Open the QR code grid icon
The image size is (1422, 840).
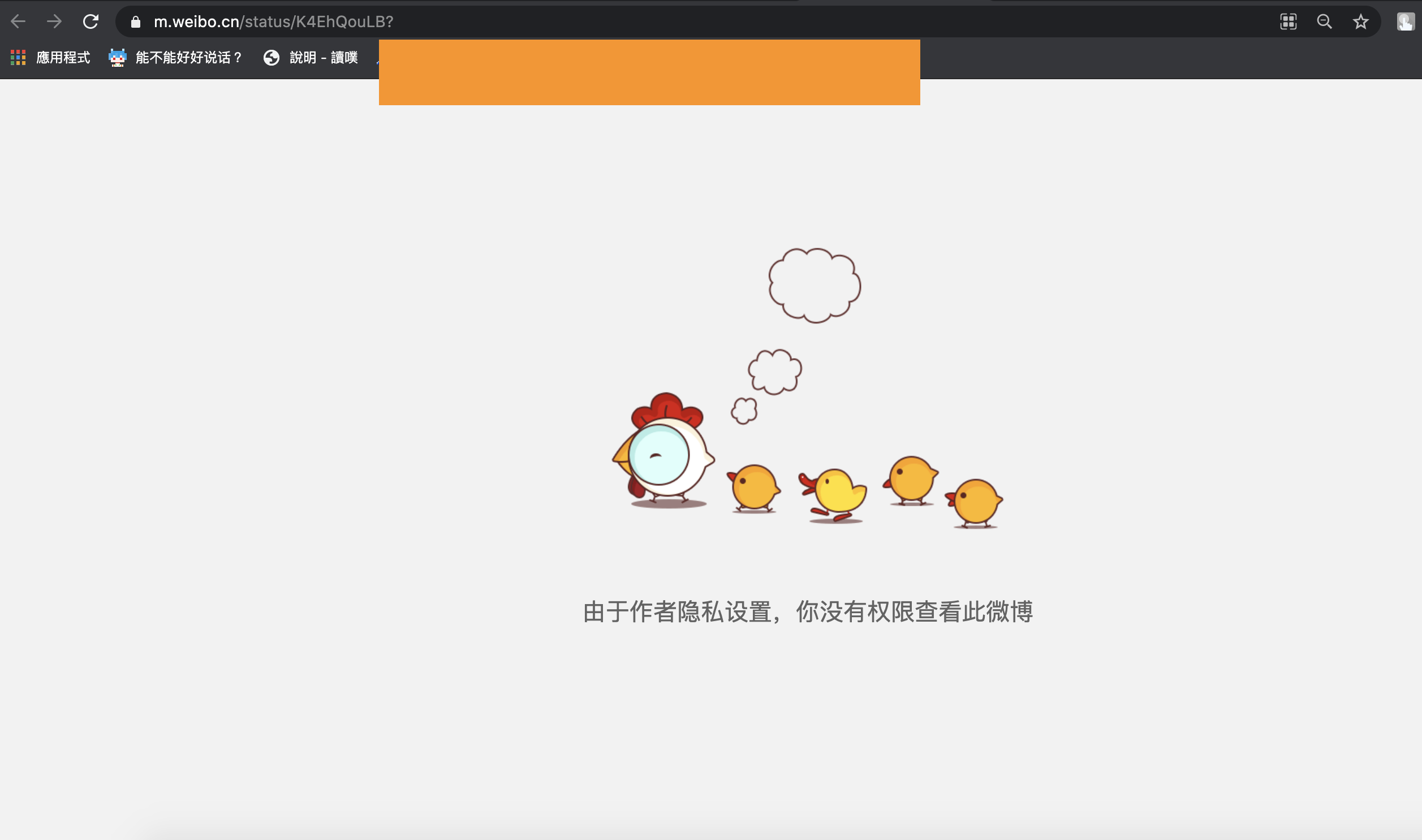[1289, 21]
